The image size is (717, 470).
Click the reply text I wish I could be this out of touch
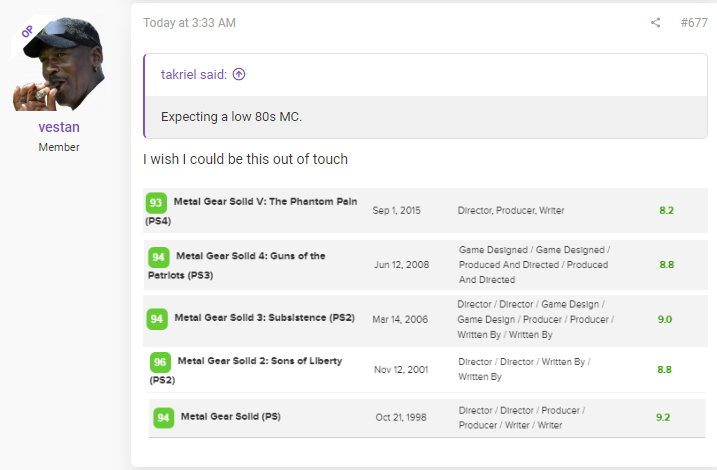[245, 159]
